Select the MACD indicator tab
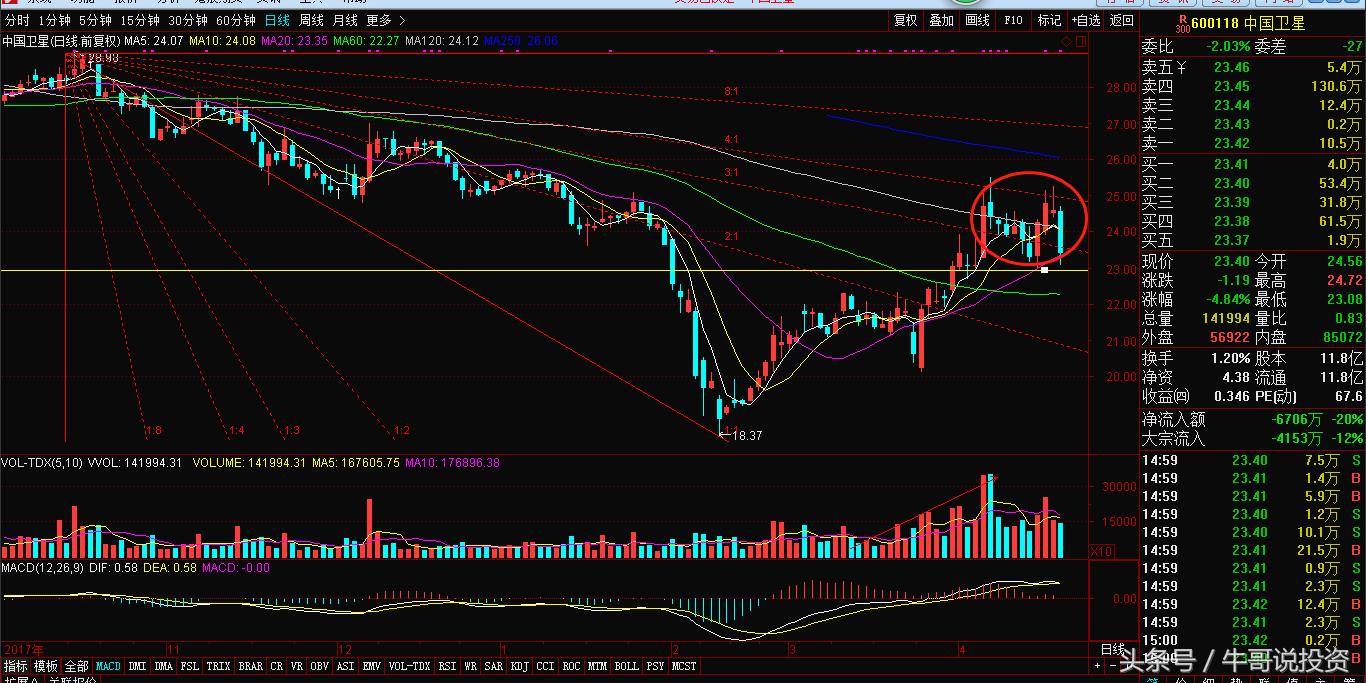 [x=108, y=666]
